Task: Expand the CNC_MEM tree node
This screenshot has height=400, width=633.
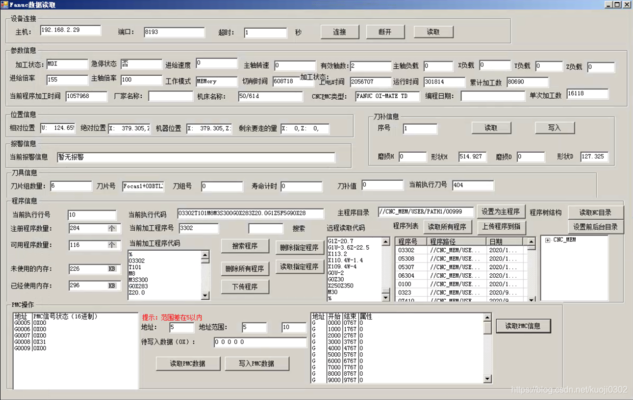Action: [x=546, y=241]
